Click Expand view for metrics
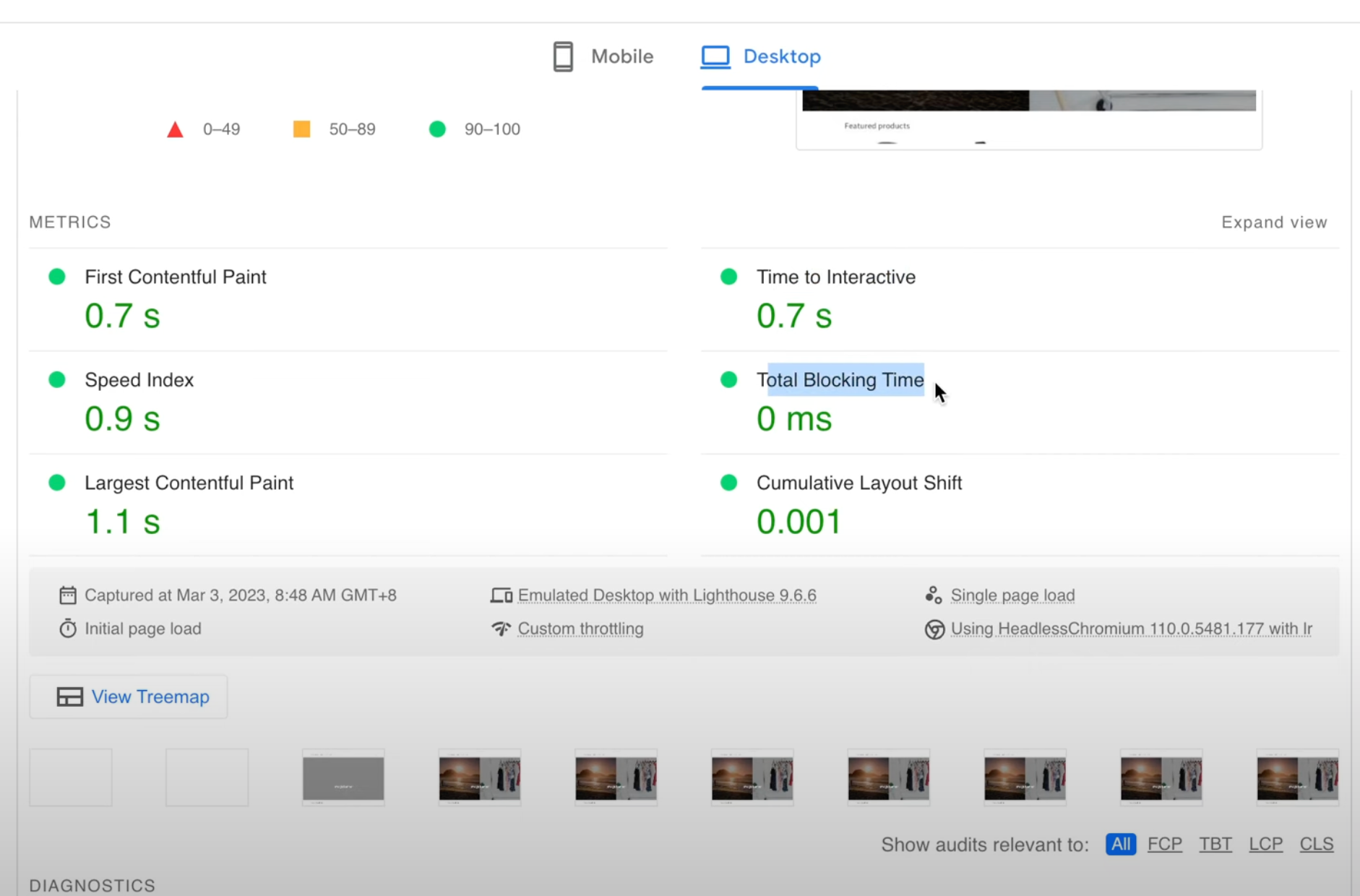This screenshot has width=1360, height=896. click(1274, 222)
